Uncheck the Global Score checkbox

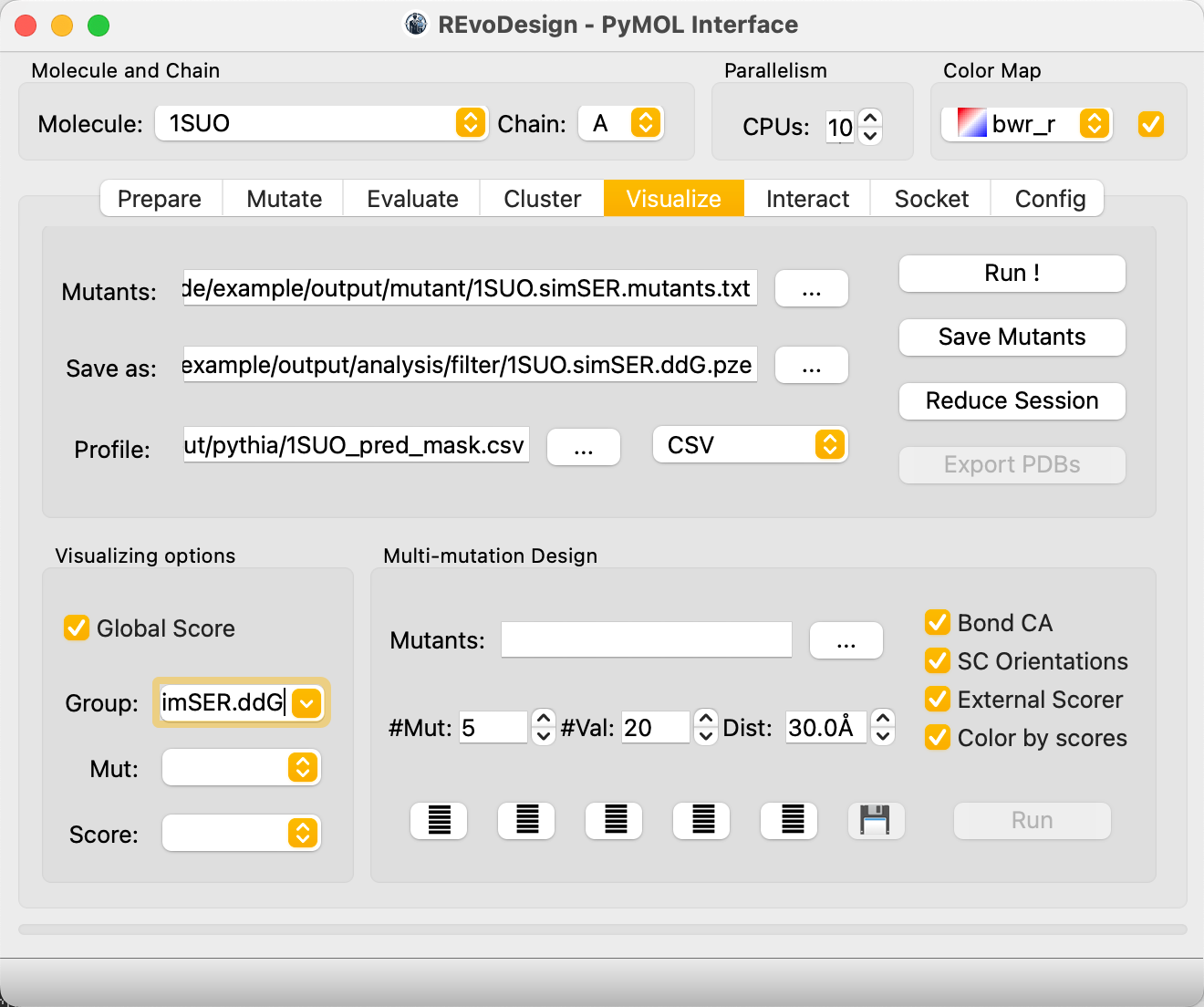[77, 628]
